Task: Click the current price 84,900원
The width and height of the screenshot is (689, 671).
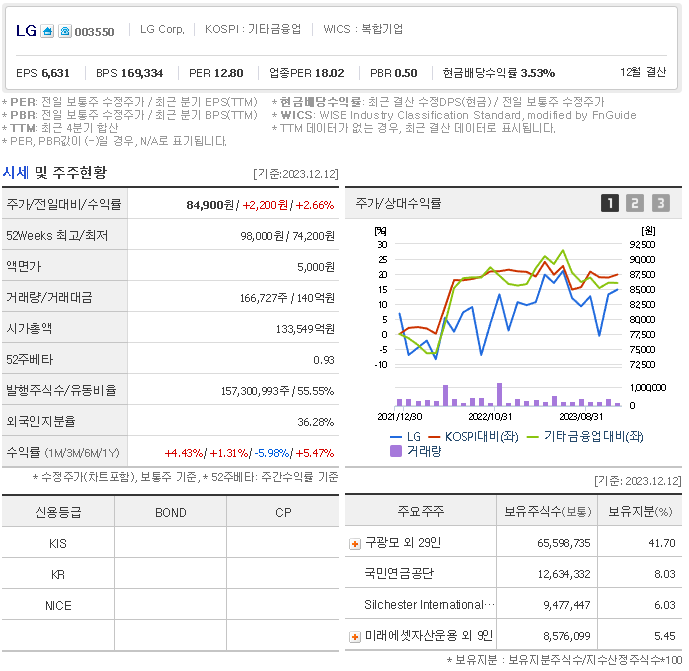Action: click(x=210, y=205)
